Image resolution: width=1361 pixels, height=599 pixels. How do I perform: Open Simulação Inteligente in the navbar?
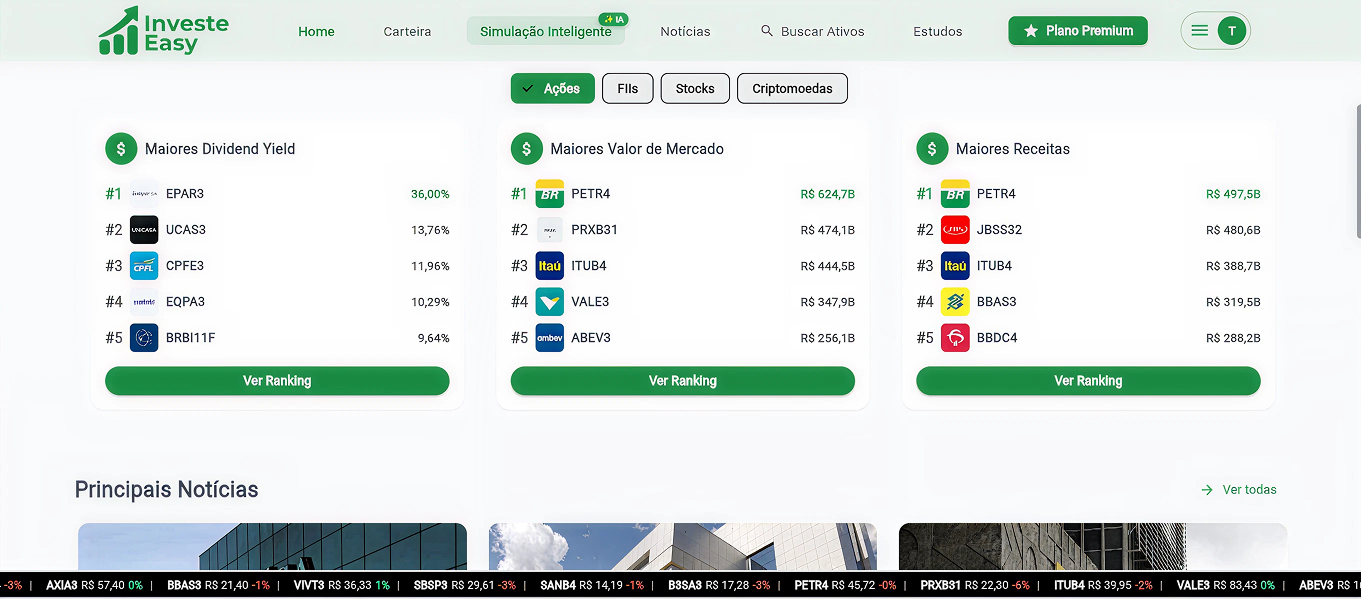pyautogui.click(x=546, y=31)
